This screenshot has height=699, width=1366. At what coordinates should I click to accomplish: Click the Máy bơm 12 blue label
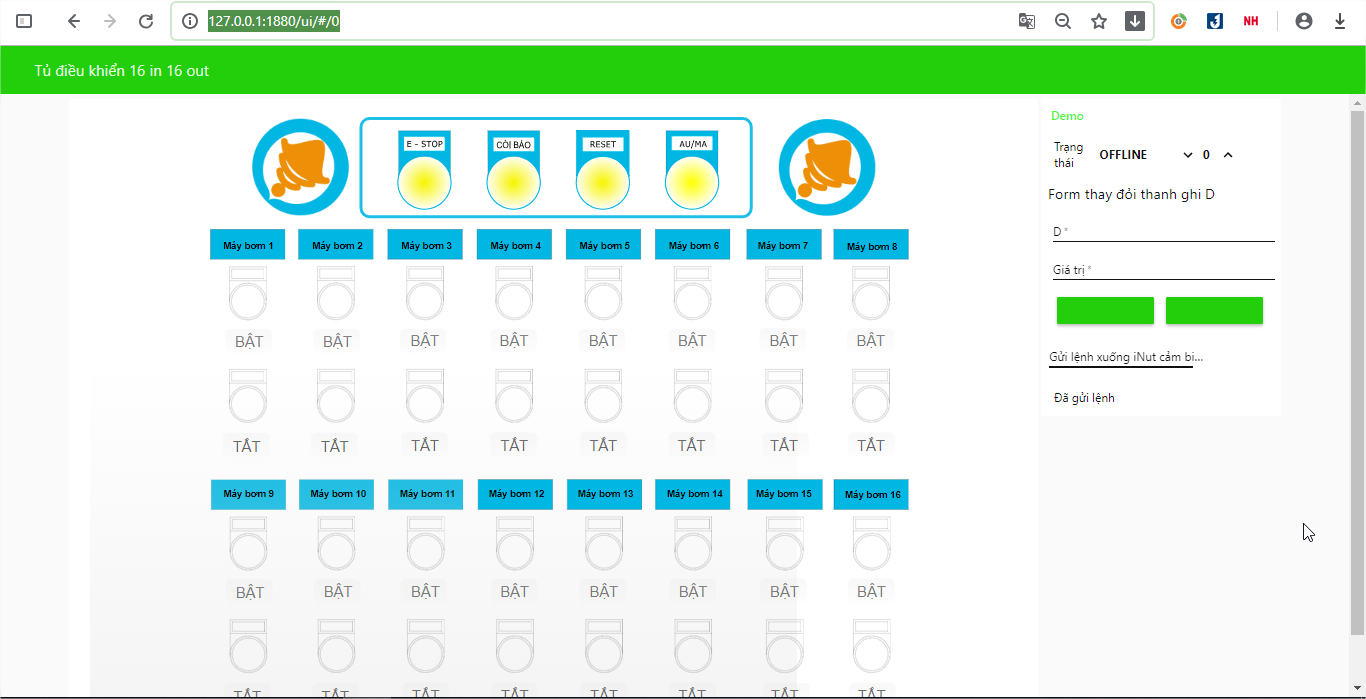tap(515, 494)
